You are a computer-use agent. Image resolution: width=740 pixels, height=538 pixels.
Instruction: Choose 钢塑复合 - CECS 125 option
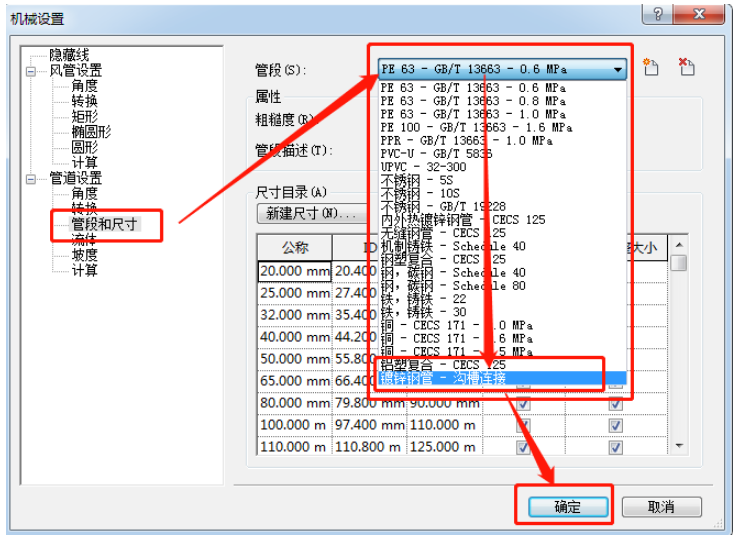(x=503, y=260)
